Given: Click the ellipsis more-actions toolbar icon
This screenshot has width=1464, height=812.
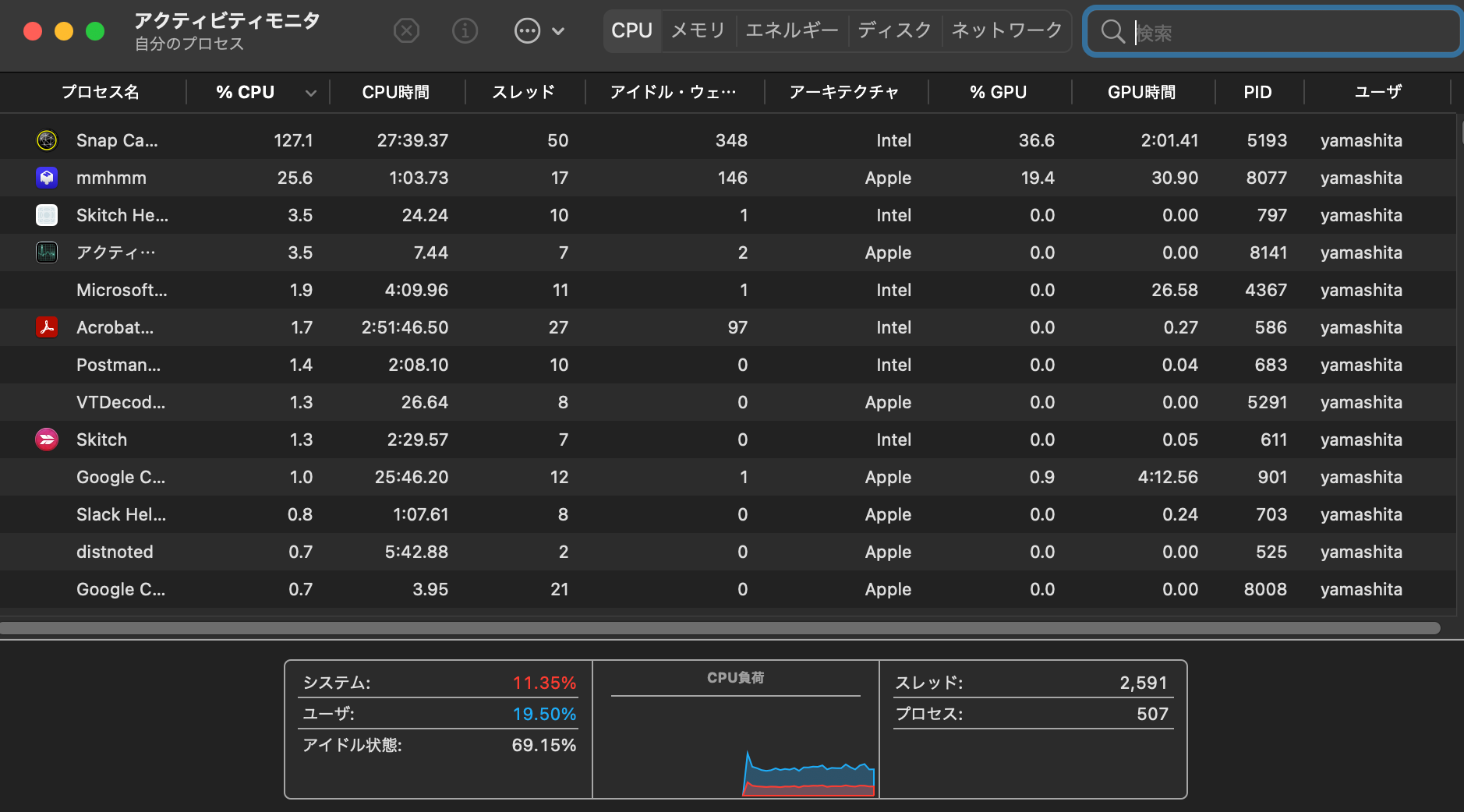Looking at the screenshot, I should (528, 31).
